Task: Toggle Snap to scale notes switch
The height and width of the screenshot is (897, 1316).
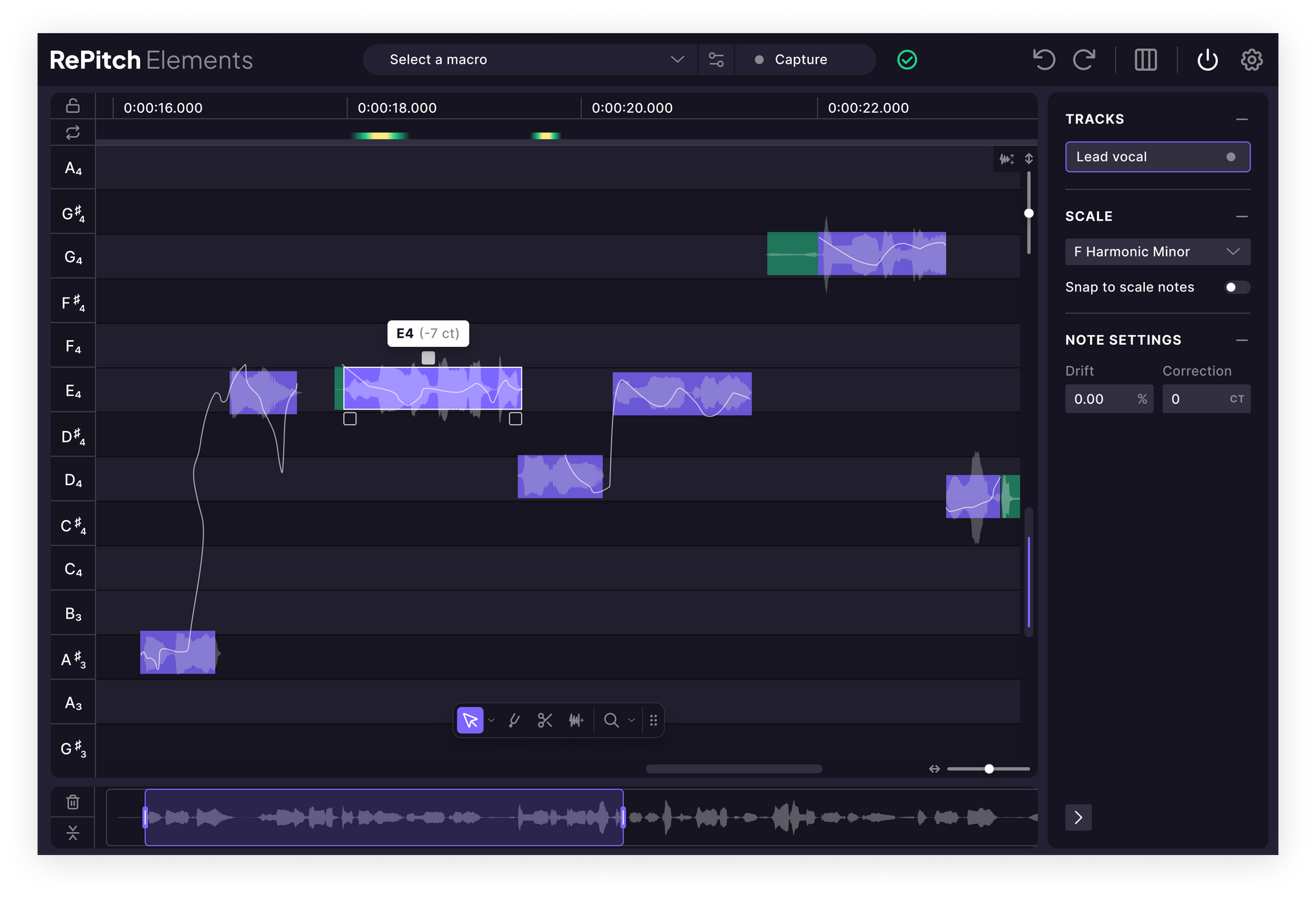Action: pyautogui.click(x=1237, y=287)
